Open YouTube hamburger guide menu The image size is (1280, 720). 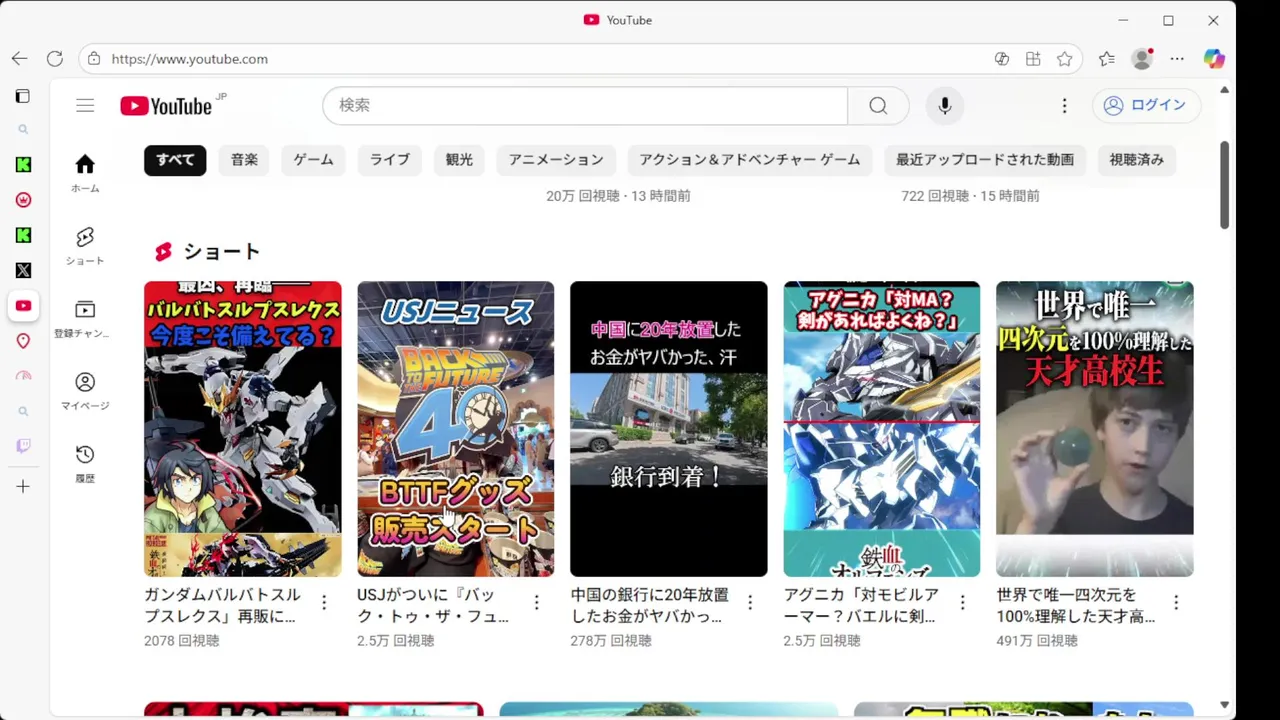pos(85,105)
